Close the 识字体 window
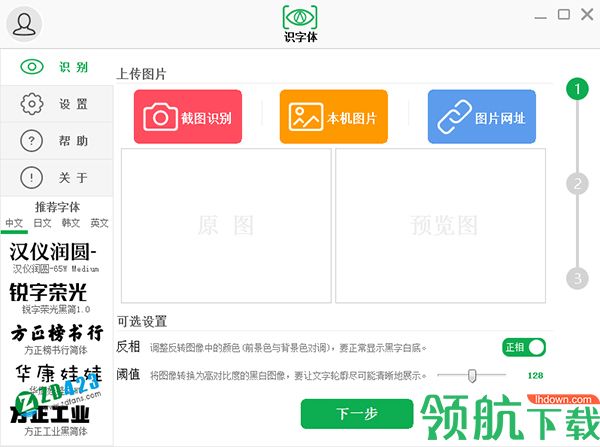The image size is (600, 447). [587, 15]
